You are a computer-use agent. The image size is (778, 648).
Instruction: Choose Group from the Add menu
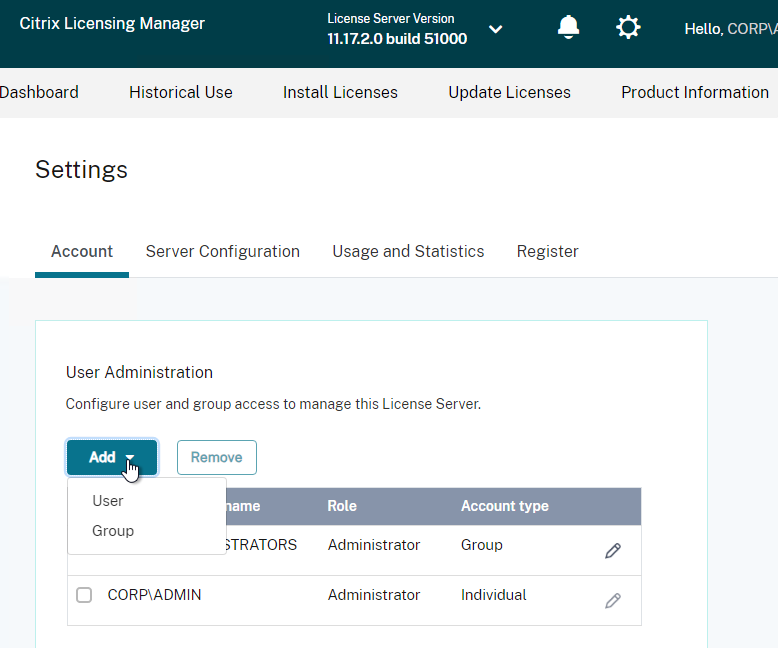click(x=113, y=530)
